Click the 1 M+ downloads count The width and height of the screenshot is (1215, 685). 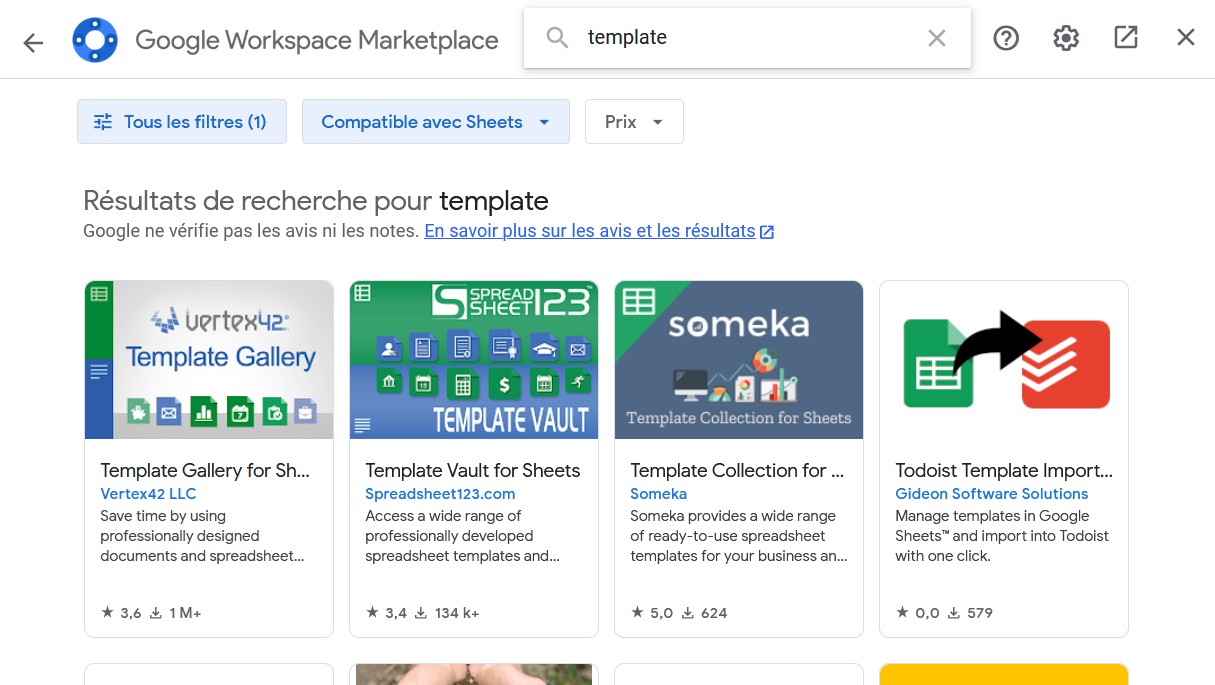(x=175, y=613)
